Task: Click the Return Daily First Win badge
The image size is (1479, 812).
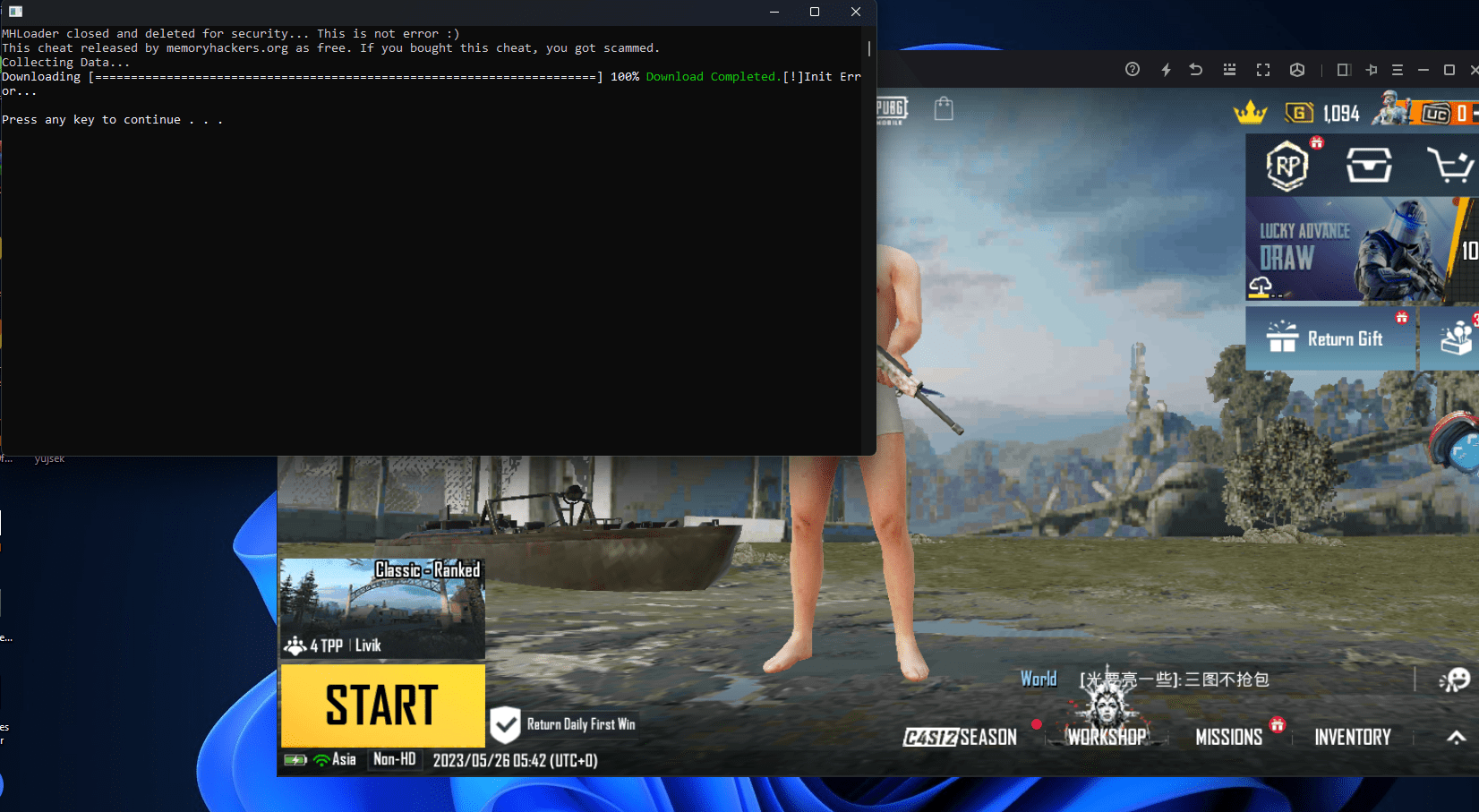Action: [564, 724]
